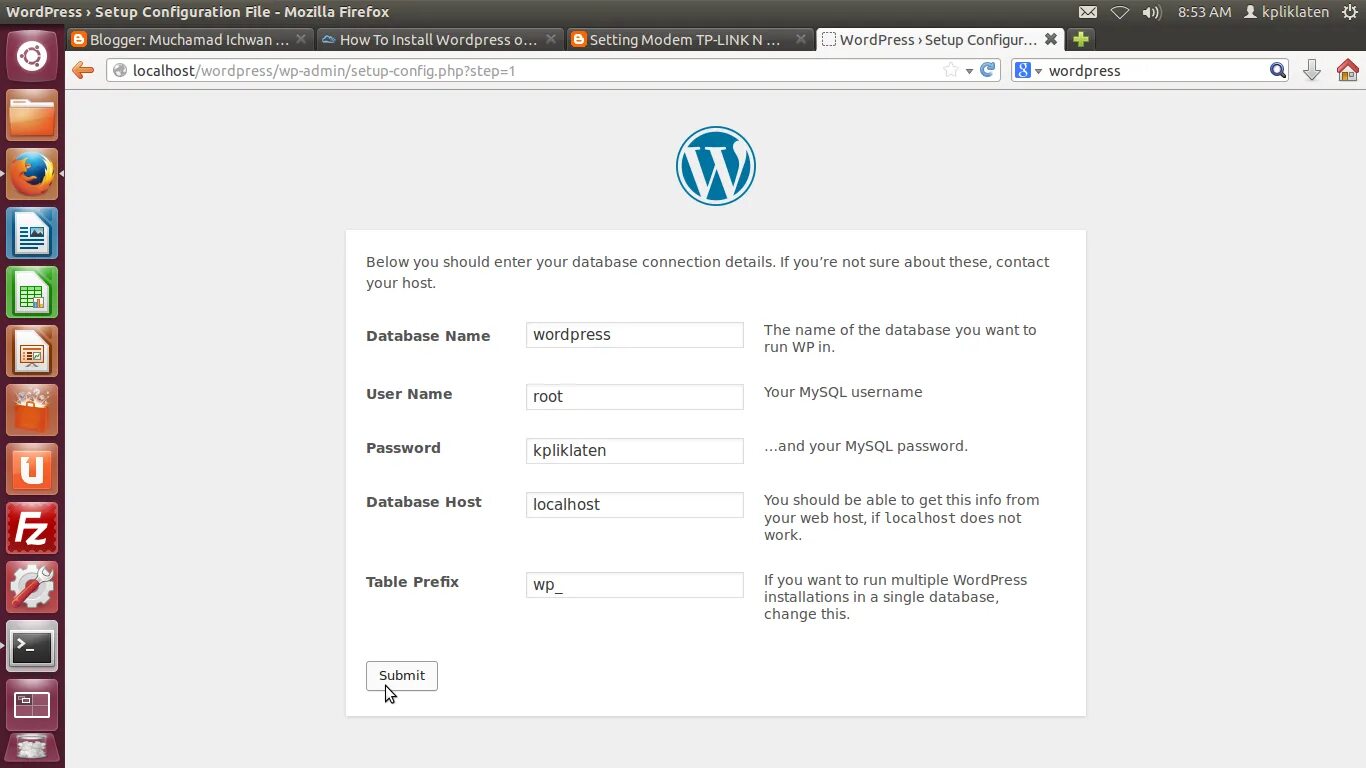This screenshot has width=1366, height=768.
Task: Click the Firefox launcher icon
Action: pos(32,175)
